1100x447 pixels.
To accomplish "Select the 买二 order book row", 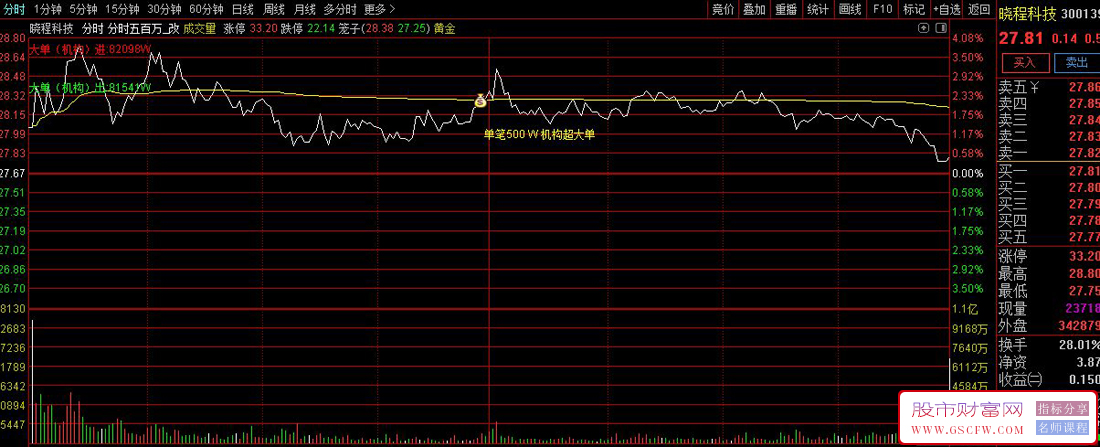I will pyautogui.click(x=1049, y=188).
